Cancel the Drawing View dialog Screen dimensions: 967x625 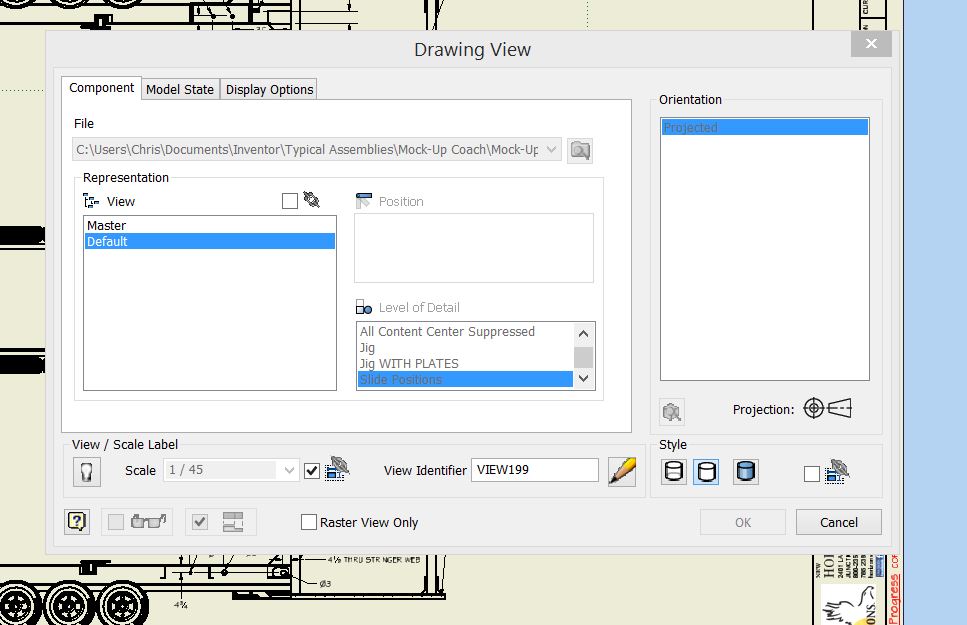click(x=838, y=521)
